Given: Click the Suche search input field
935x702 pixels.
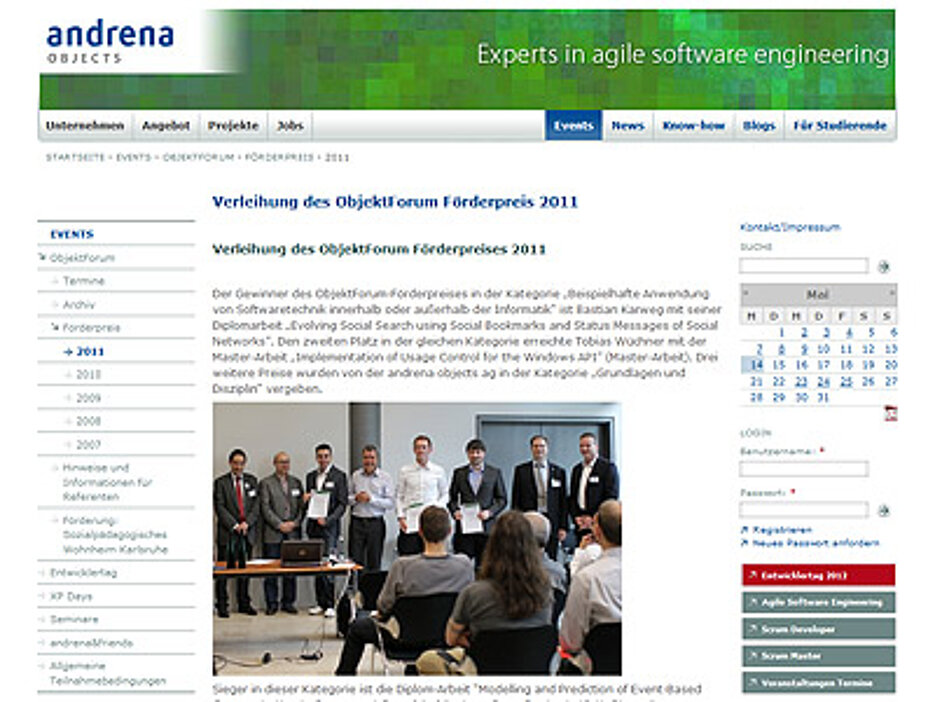Looking at the screenshot, I should tap(803, 266).
